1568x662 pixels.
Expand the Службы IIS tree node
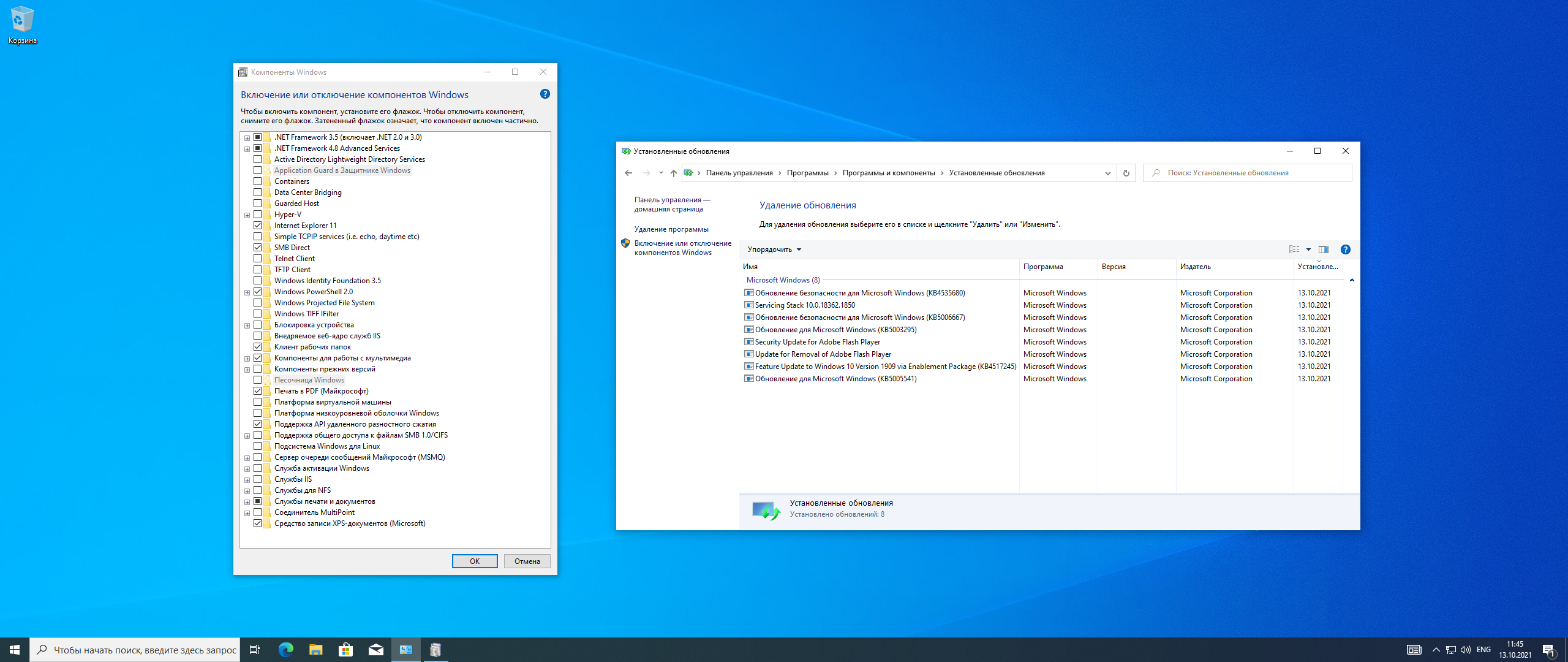[x=247, y=480]
